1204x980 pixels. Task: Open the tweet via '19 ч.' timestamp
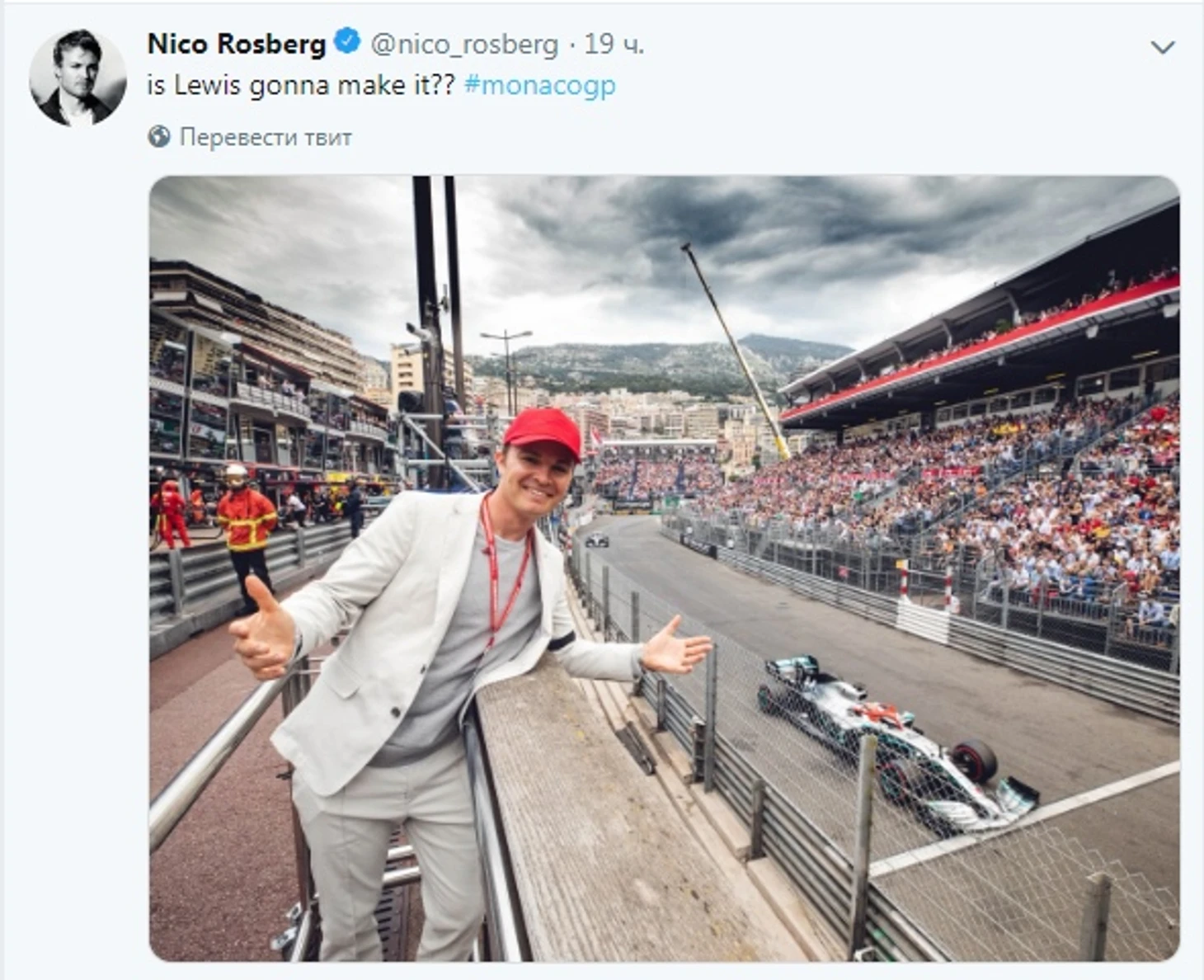click(x=614, y=44)
